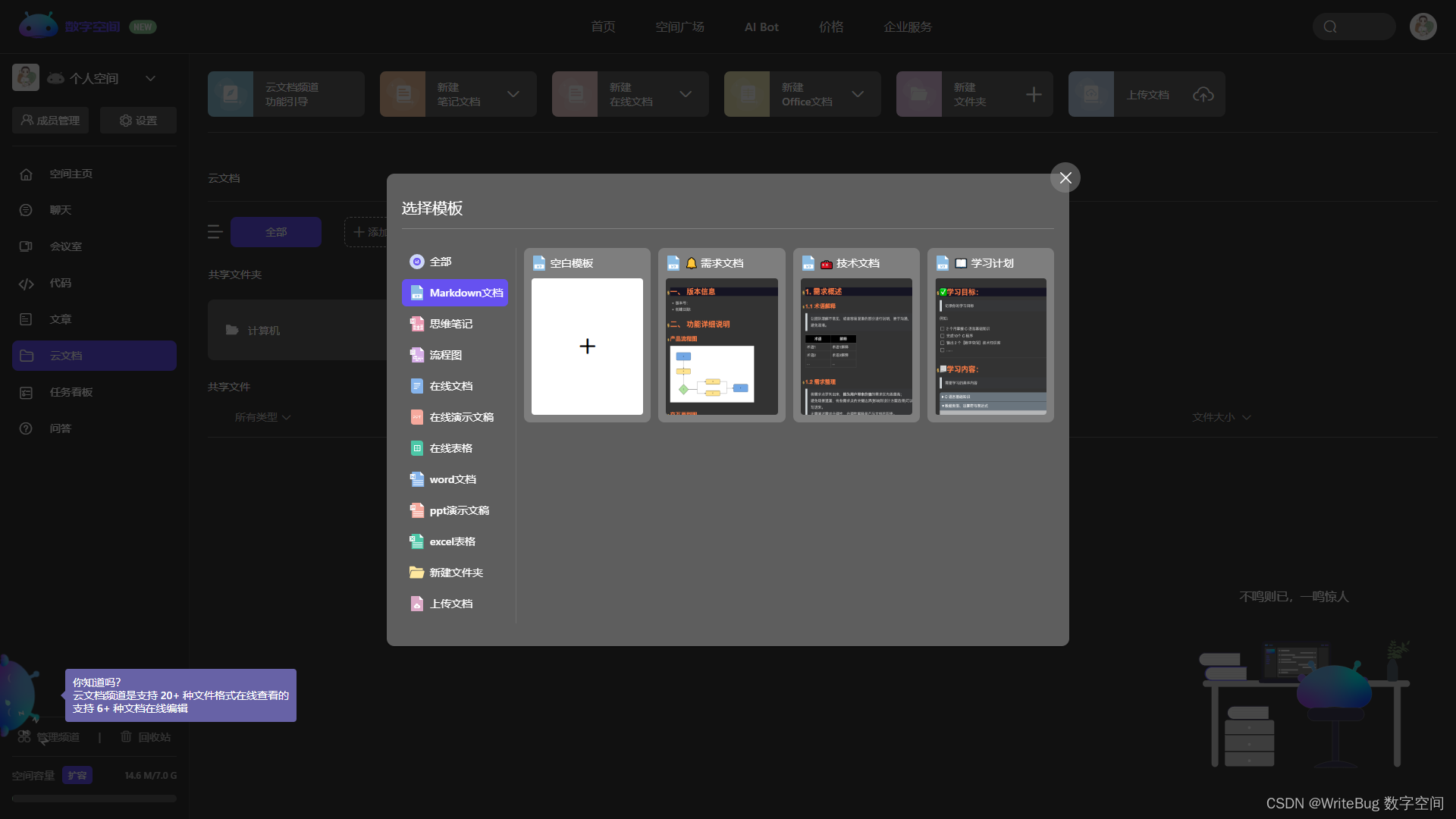Click the 扩容 capacity button

(77, 775)
